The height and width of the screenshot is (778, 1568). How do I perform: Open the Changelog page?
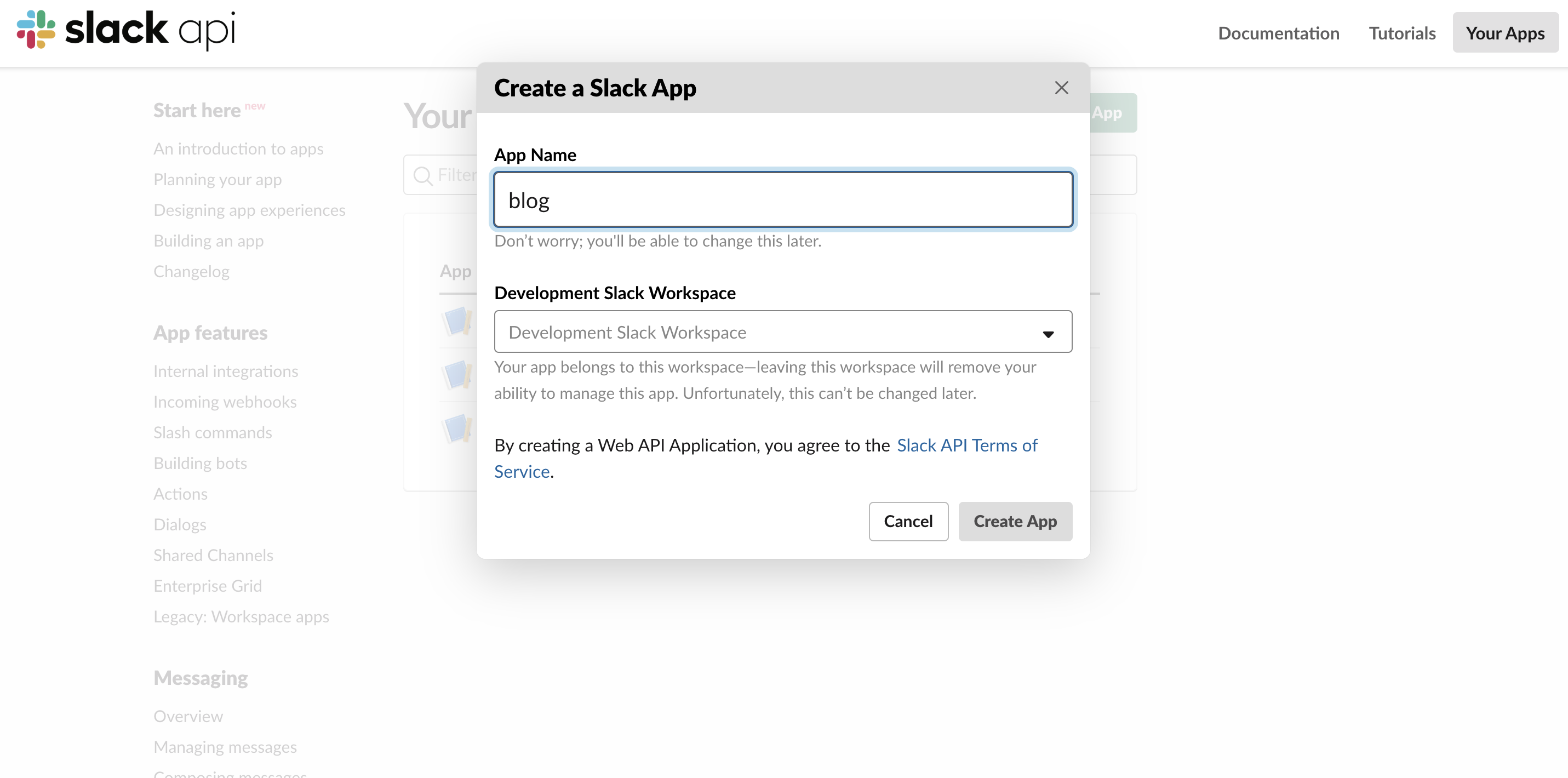pyautogui.click(x=191, y=272)
